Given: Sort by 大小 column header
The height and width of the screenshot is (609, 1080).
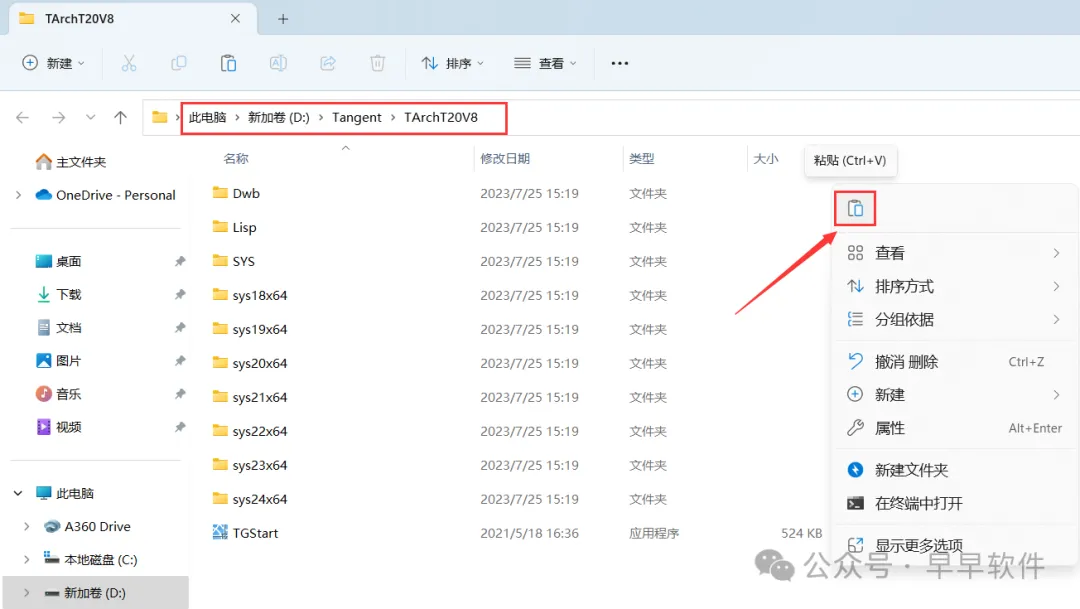Looking at the screenshot, I should click(x=766, y=158).
